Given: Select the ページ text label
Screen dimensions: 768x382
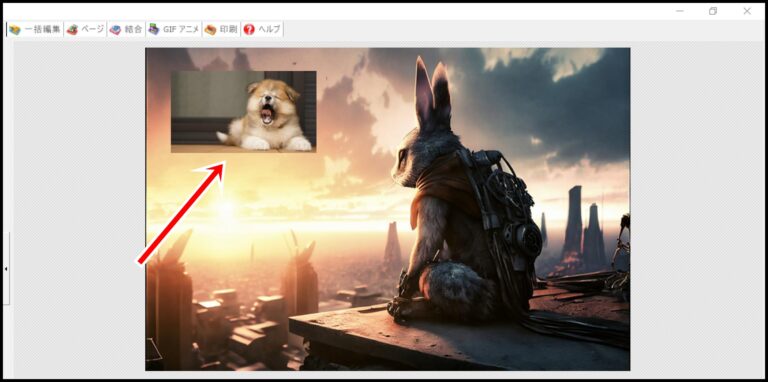Looking at the screenshot, I should coord(93,30).
